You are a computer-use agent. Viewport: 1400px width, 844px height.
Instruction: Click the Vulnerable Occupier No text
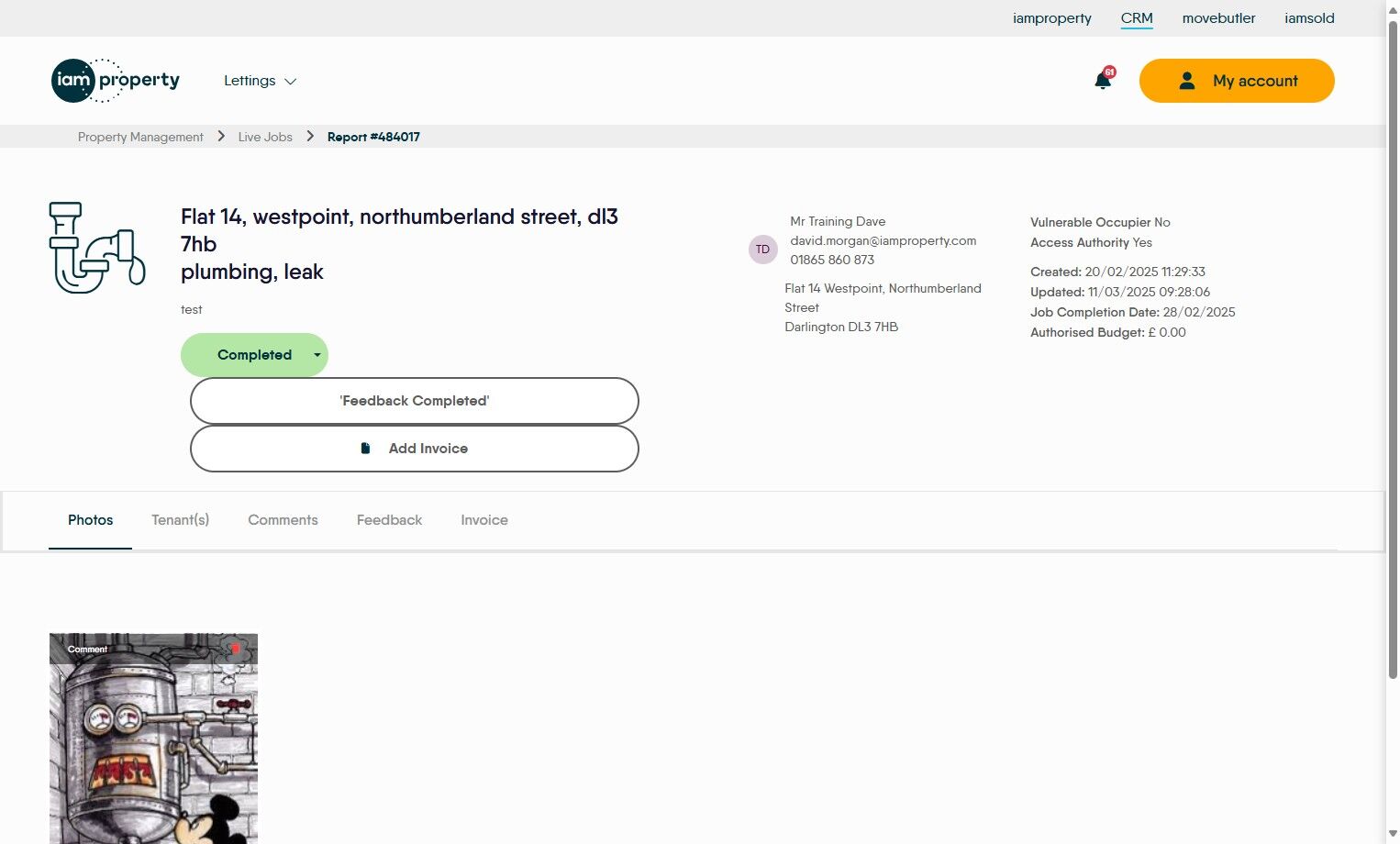pos(1100,222)
